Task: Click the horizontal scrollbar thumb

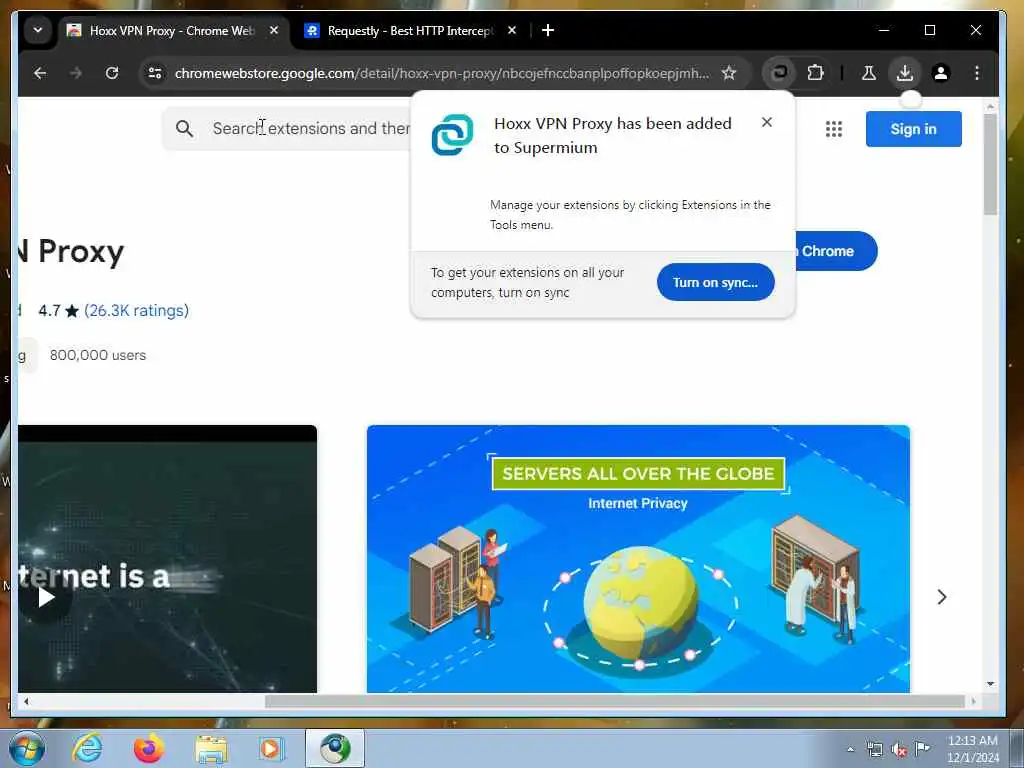Action: tap(615, 701)
